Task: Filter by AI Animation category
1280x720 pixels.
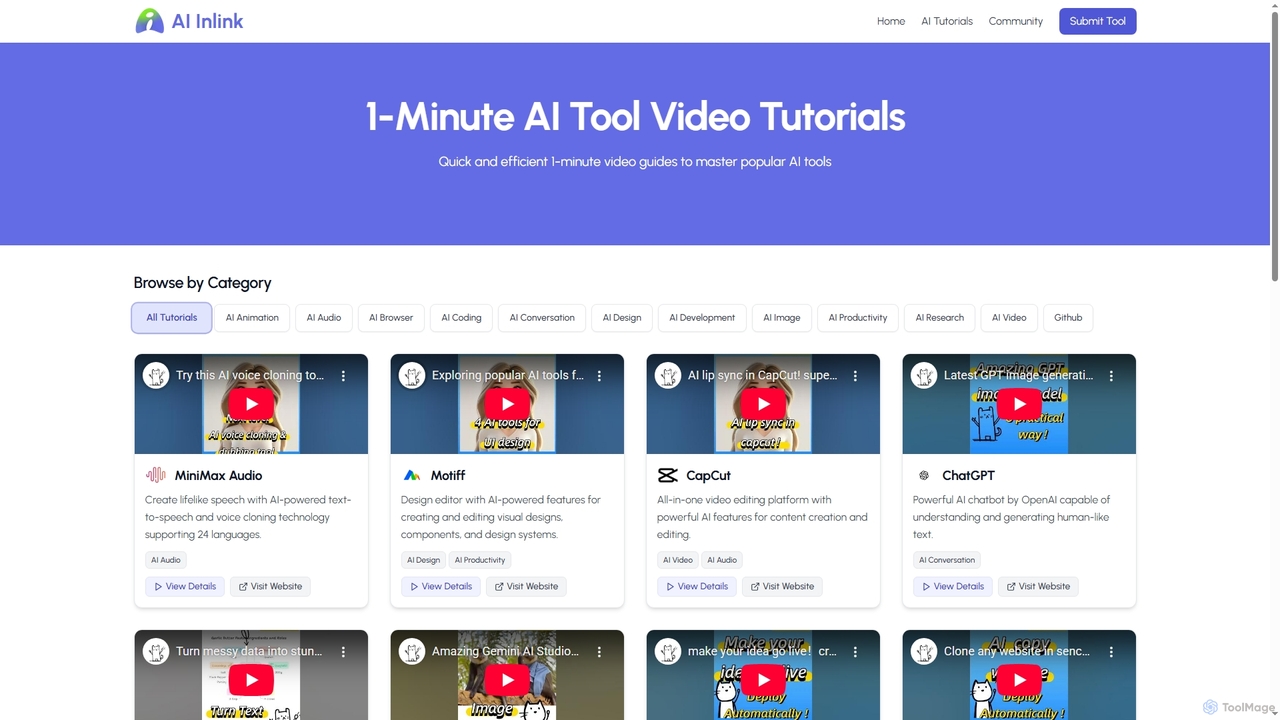Action: coord(252,318)
